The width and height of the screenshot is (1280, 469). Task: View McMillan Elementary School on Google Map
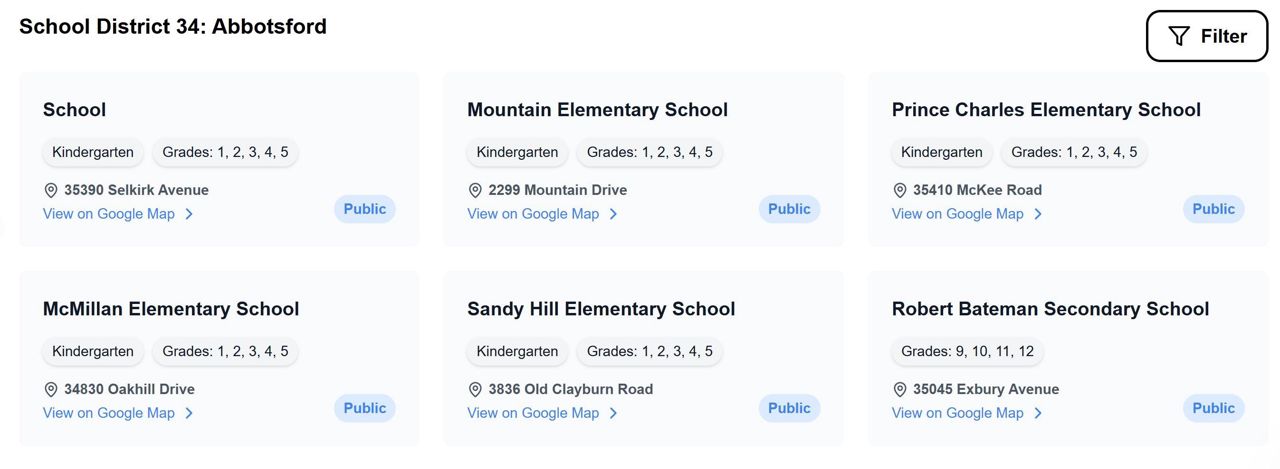(x=108, y=413)
